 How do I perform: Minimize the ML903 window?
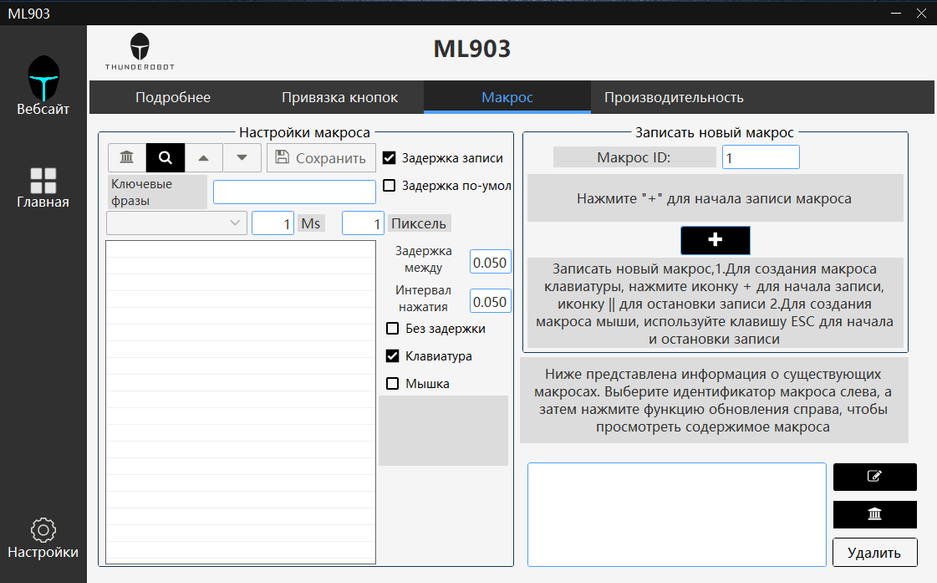pos(896,13)
